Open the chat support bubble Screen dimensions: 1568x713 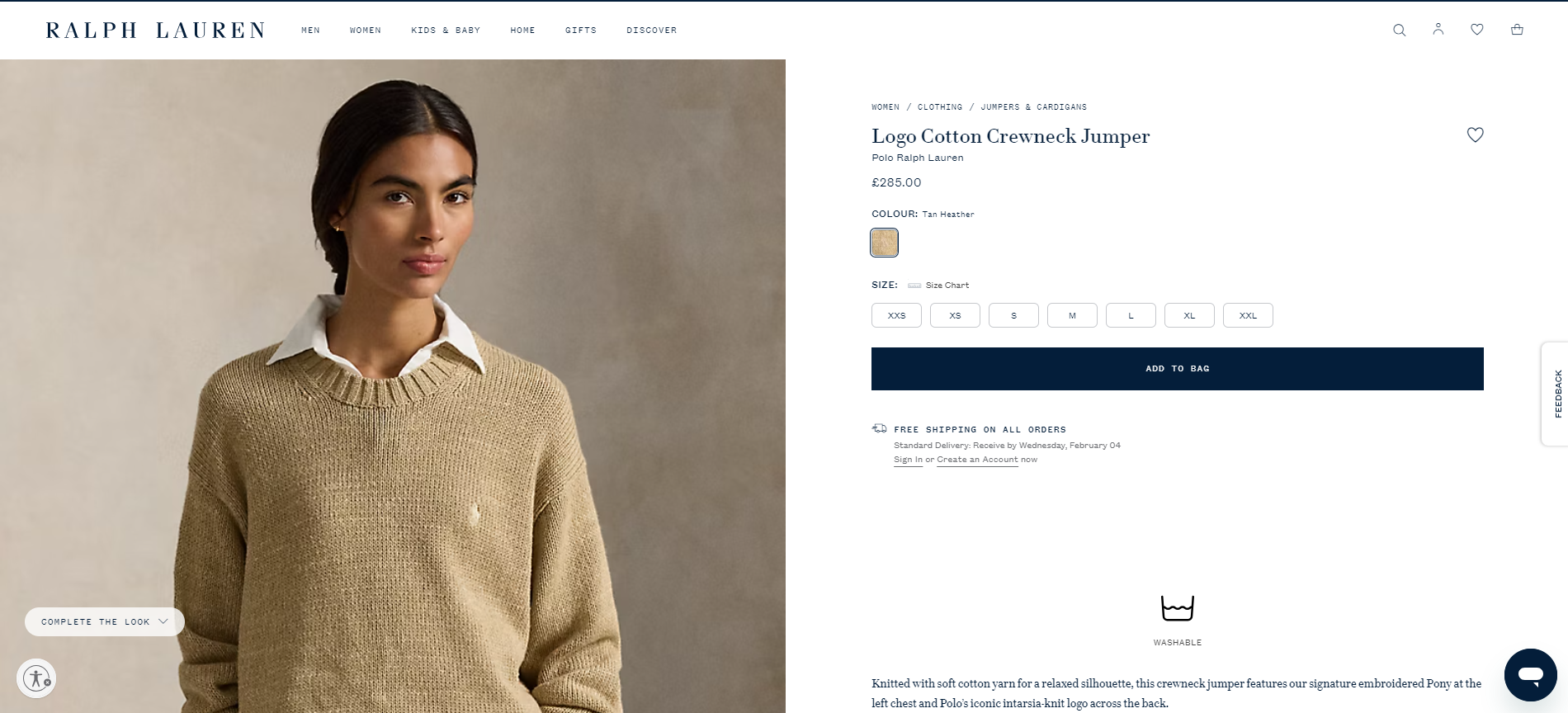coord(1531,675)
